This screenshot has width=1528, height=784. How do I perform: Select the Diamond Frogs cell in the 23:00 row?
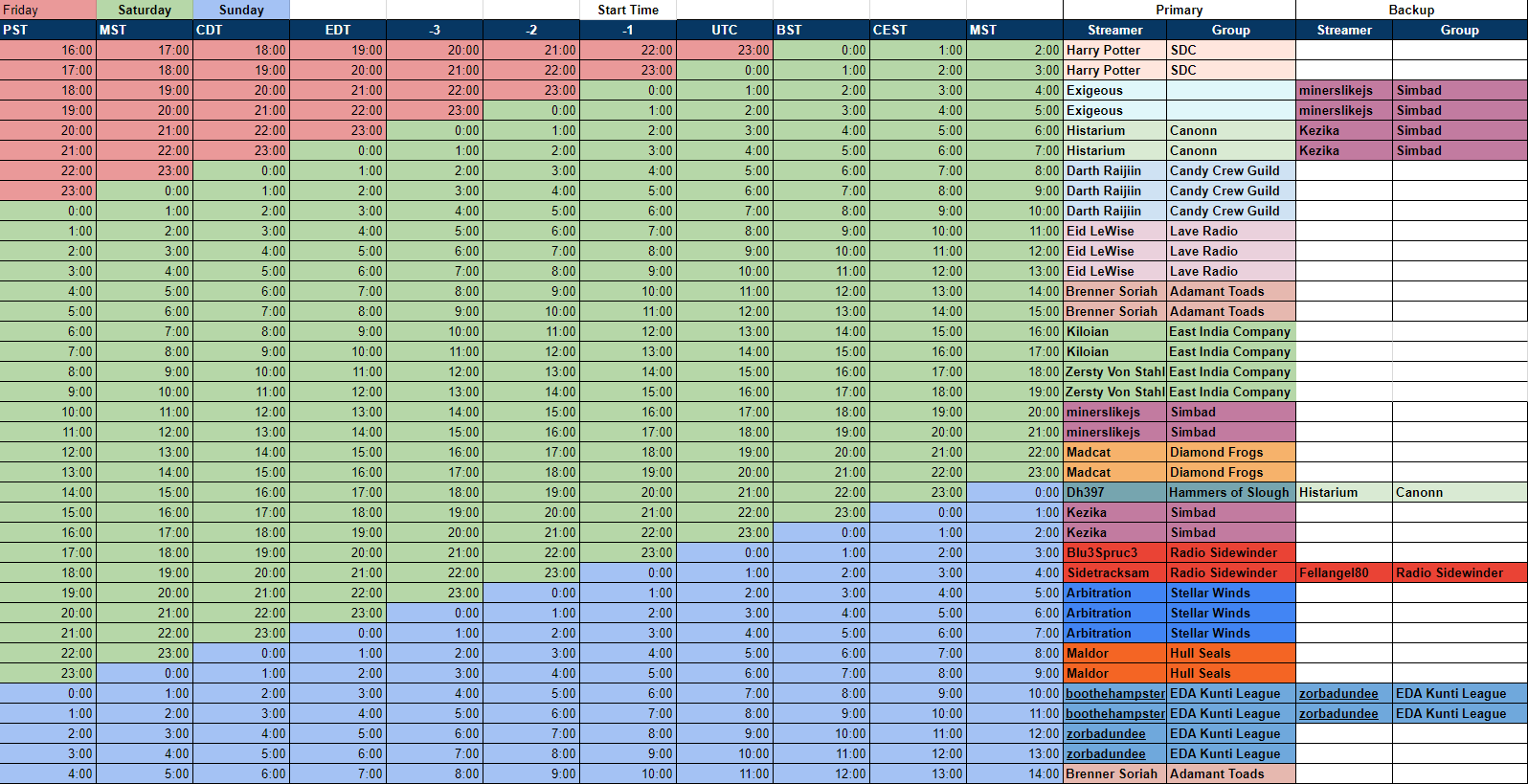[1231, 472]
